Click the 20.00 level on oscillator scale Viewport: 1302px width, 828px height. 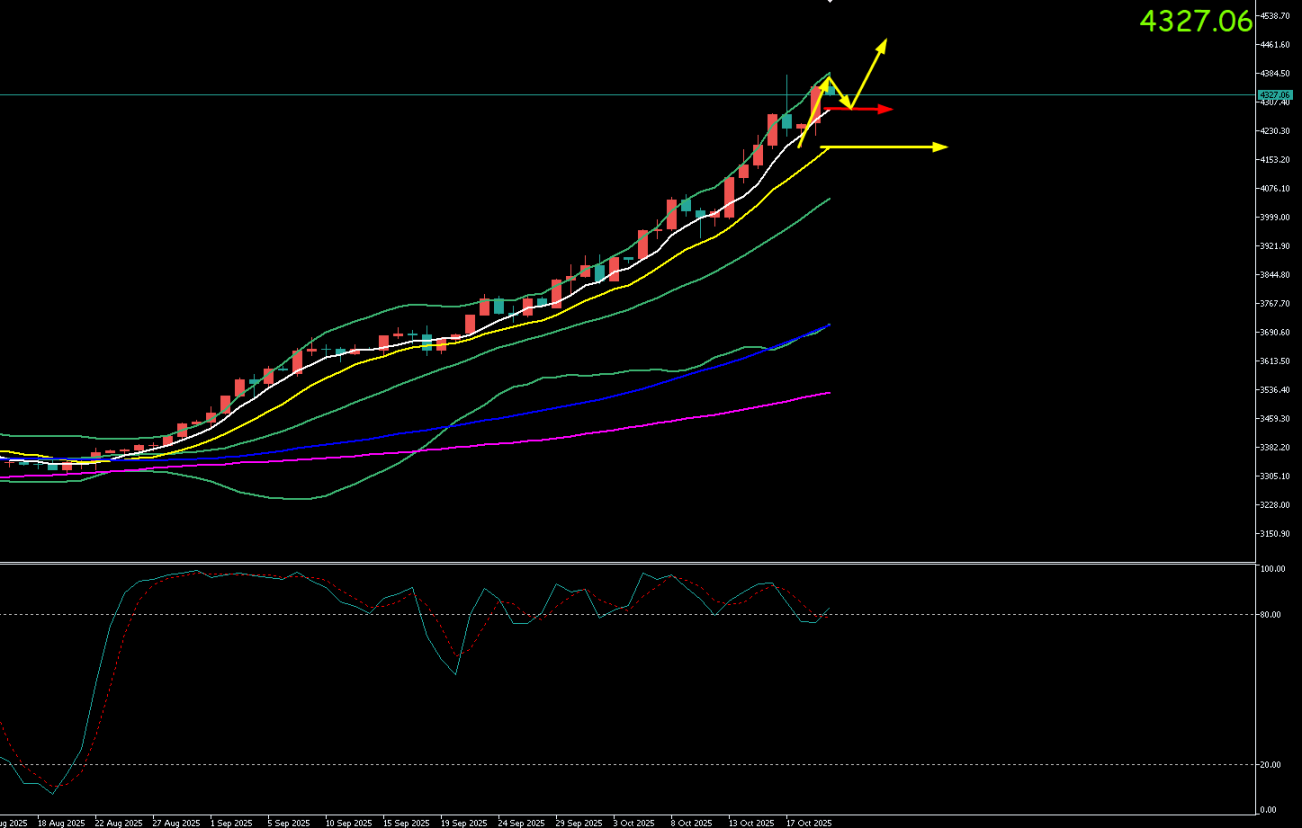click(1270, 765)
